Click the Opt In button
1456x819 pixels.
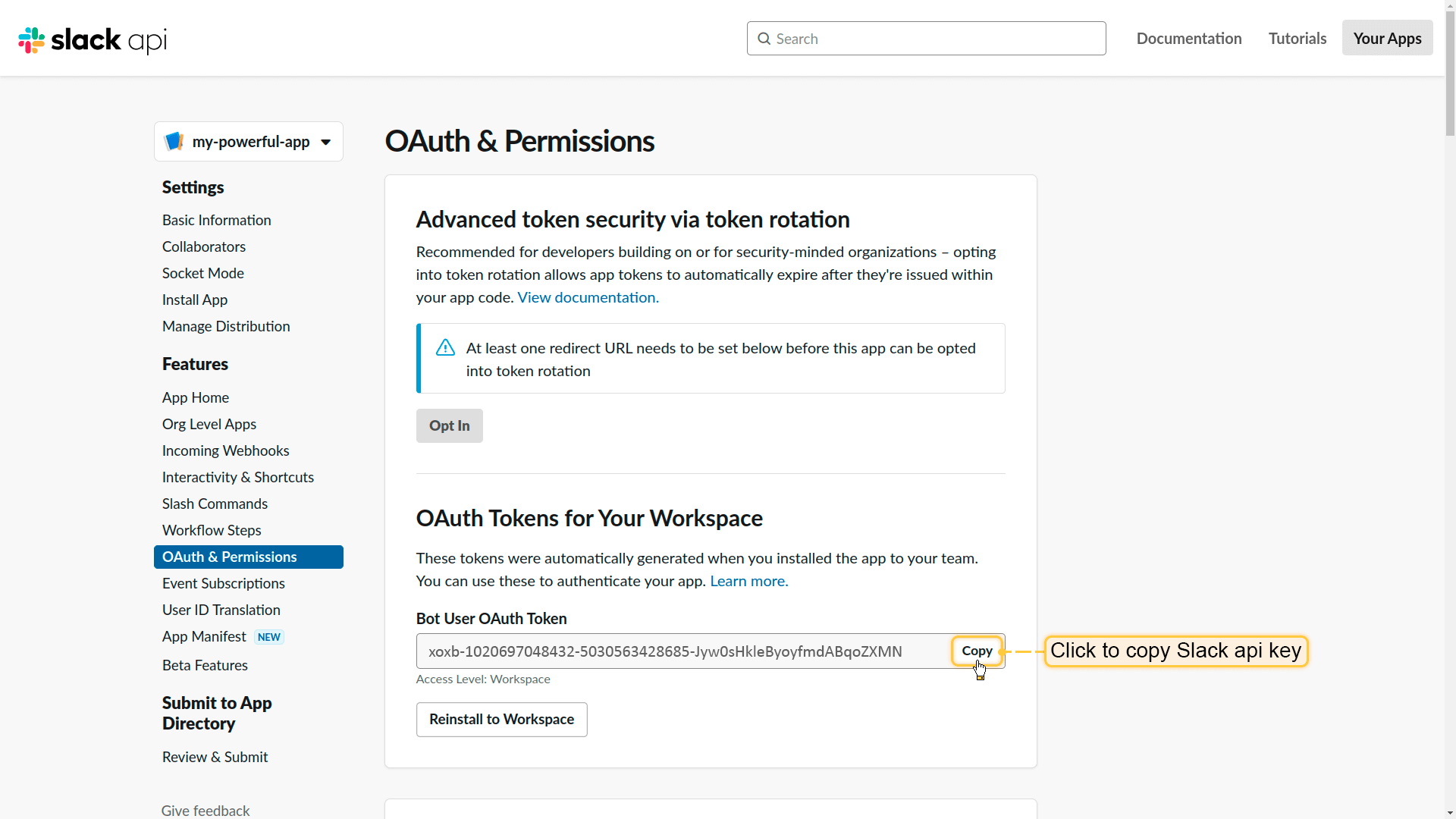449,425
